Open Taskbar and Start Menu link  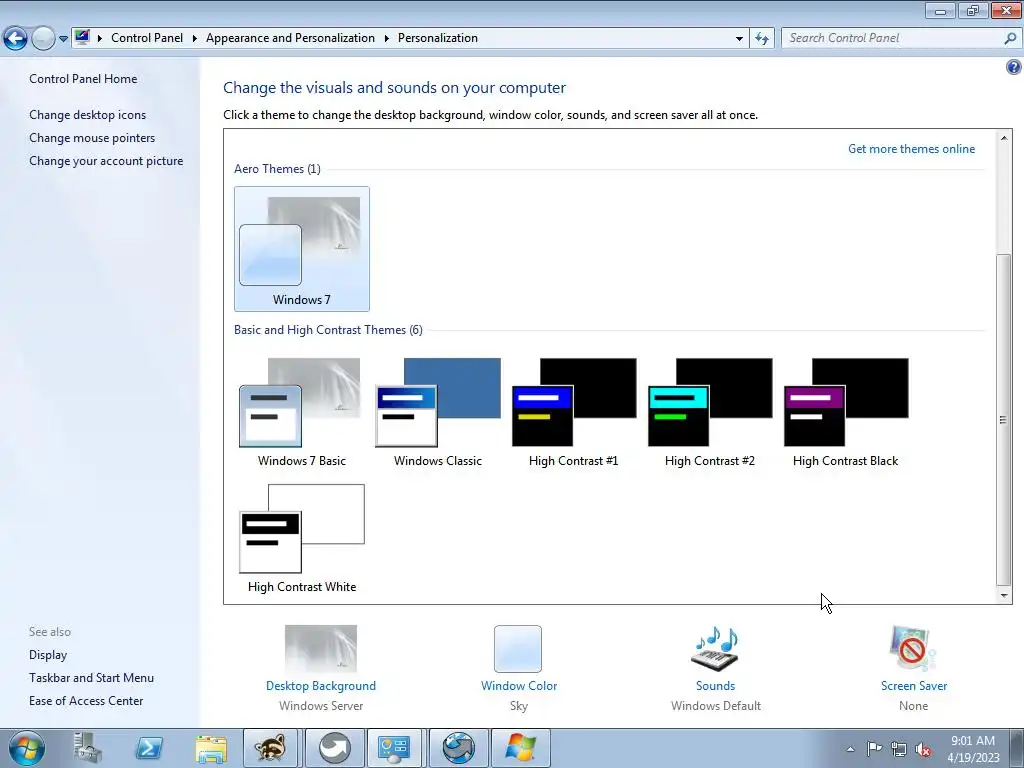point(91,678)
